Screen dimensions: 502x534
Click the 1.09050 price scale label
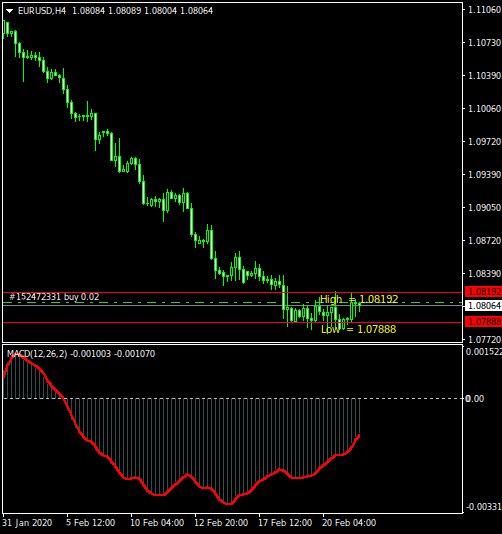pyautogui.click(x=484, y=208)
